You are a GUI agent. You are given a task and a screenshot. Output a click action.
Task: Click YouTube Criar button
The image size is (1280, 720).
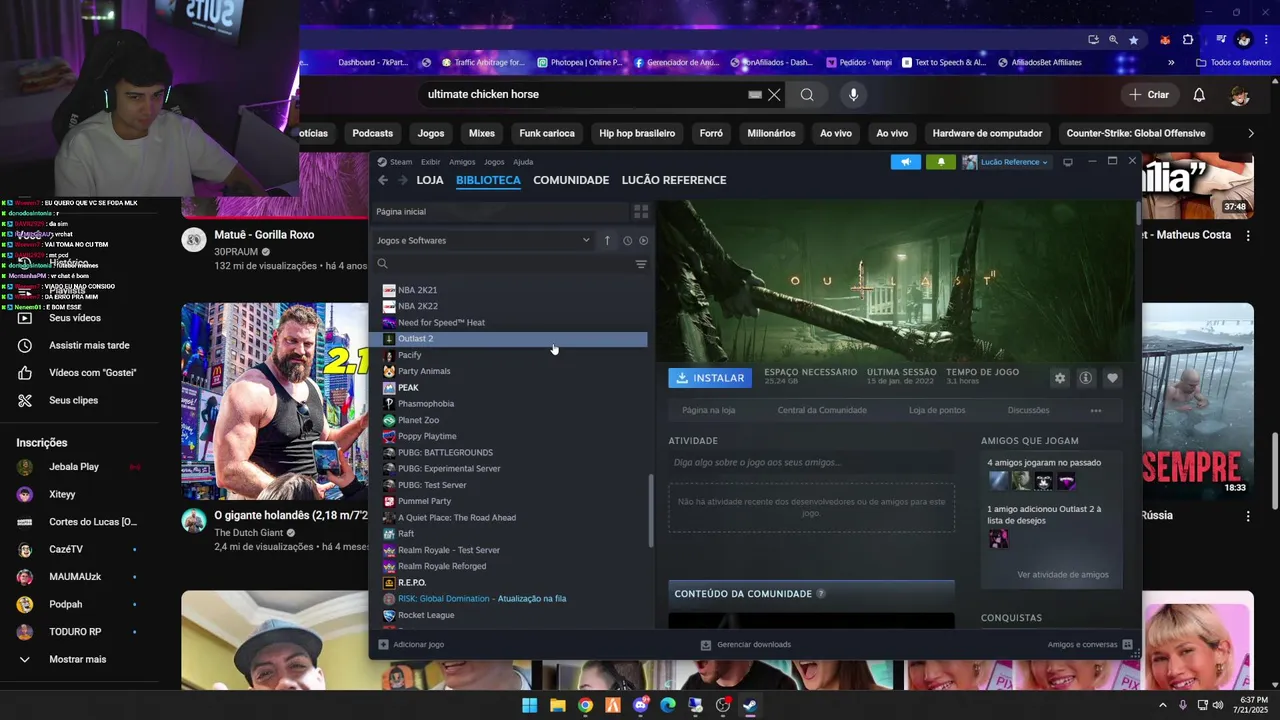(1149, 94)
